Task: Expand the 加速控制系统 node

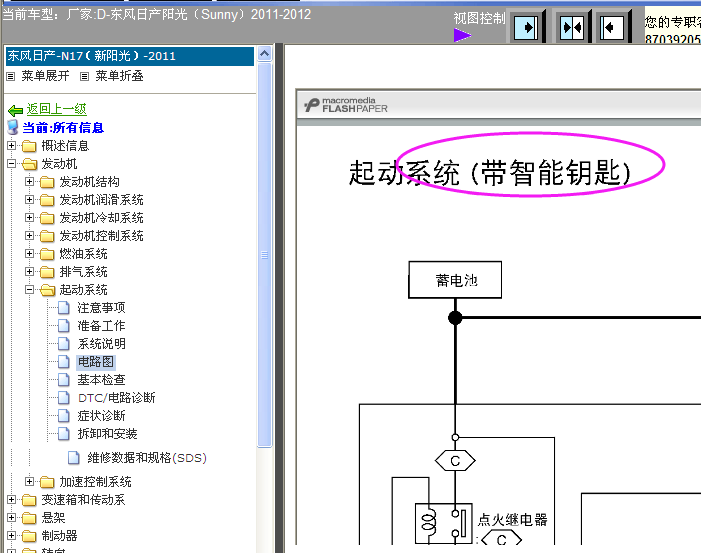Action: coord(30,481)
